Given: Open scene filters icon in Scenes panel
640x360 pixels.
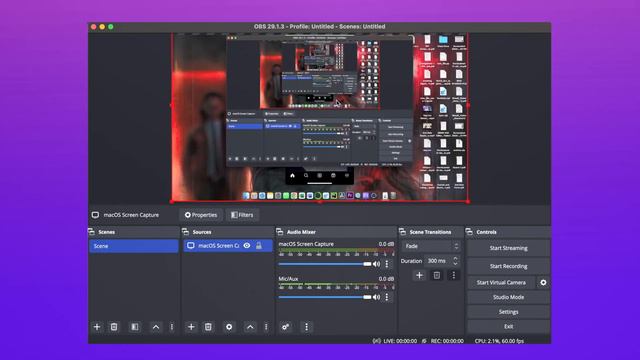Looking at the screenshot, I should [135, 327].
